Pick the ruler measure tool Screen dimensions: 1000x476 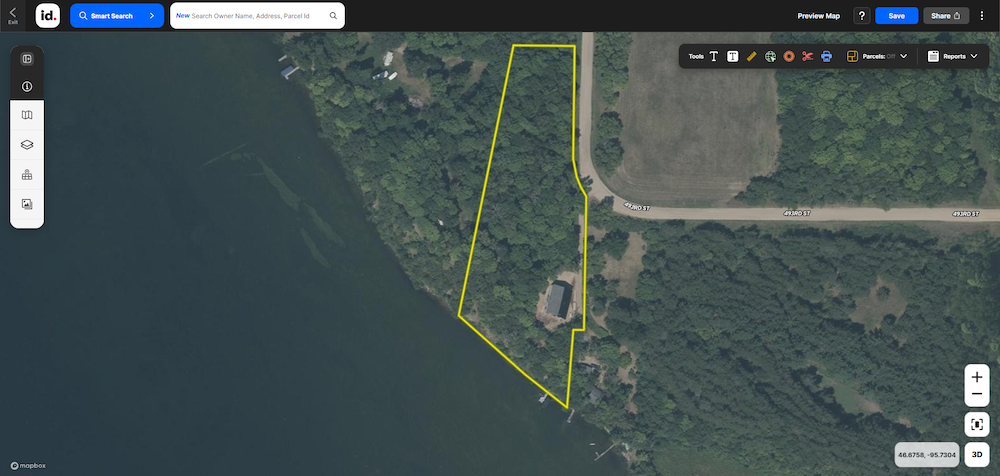pos(751,56)
